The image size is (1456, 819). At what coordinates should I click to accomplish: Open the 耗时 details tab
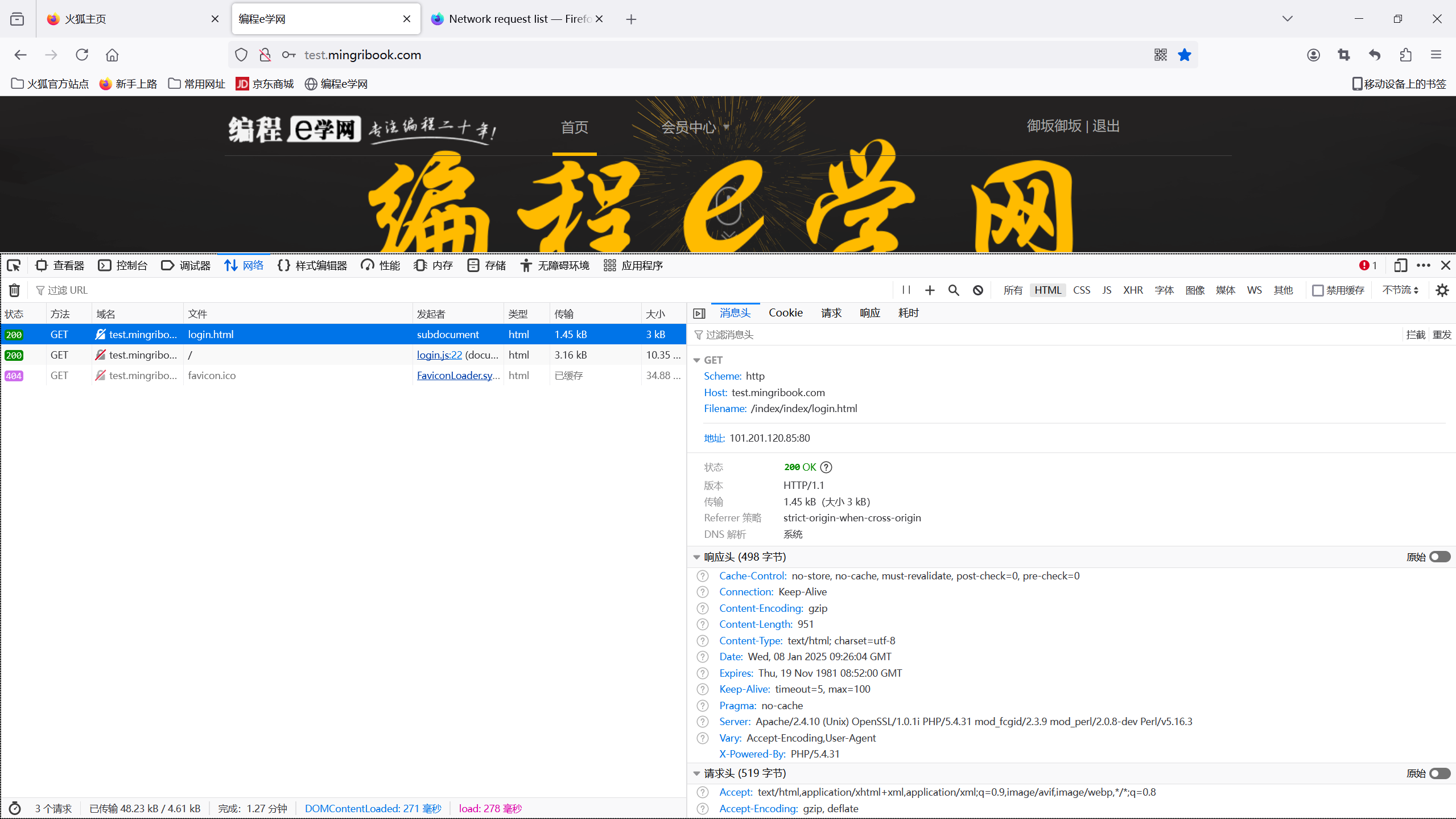point(909,313)
